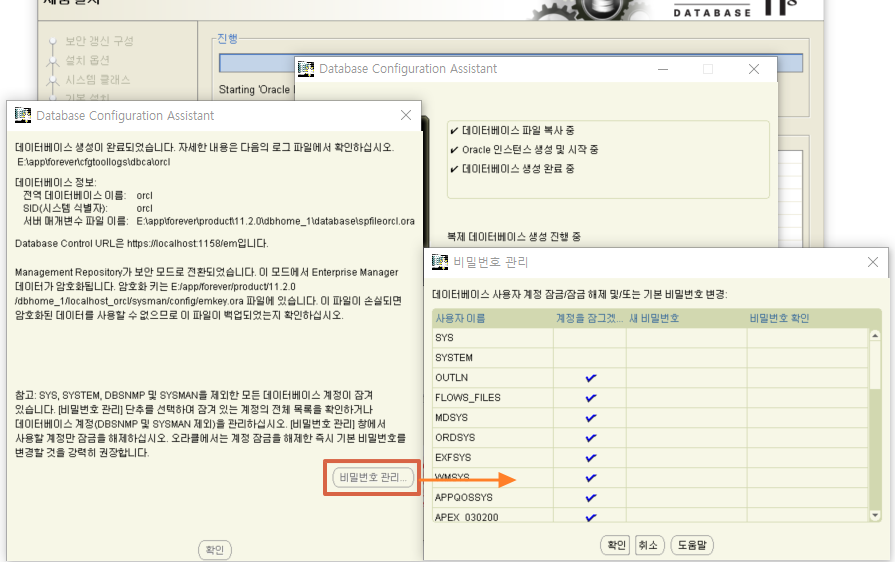Viewport: 895px width, 562px height.
Task: Select the MDSYS user name
Action: [451, 418]
